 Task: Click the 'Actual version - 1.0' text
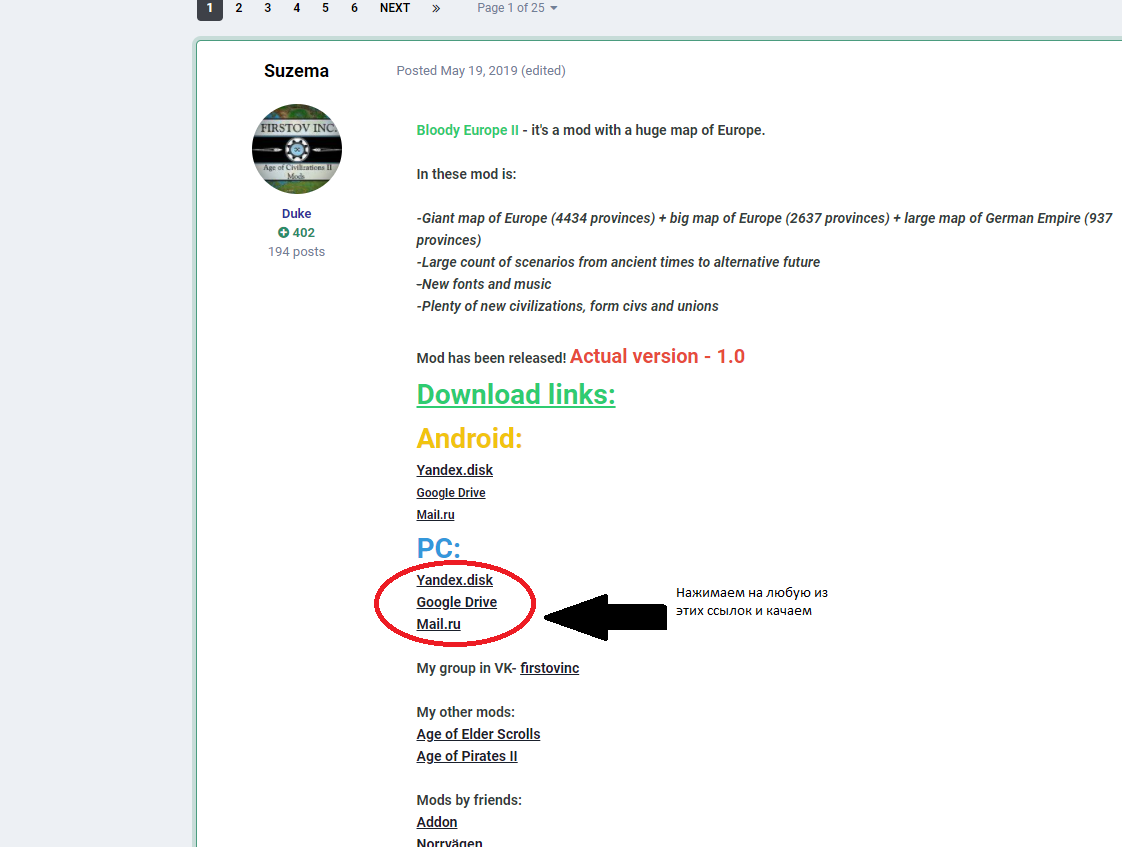coord(657,356)
